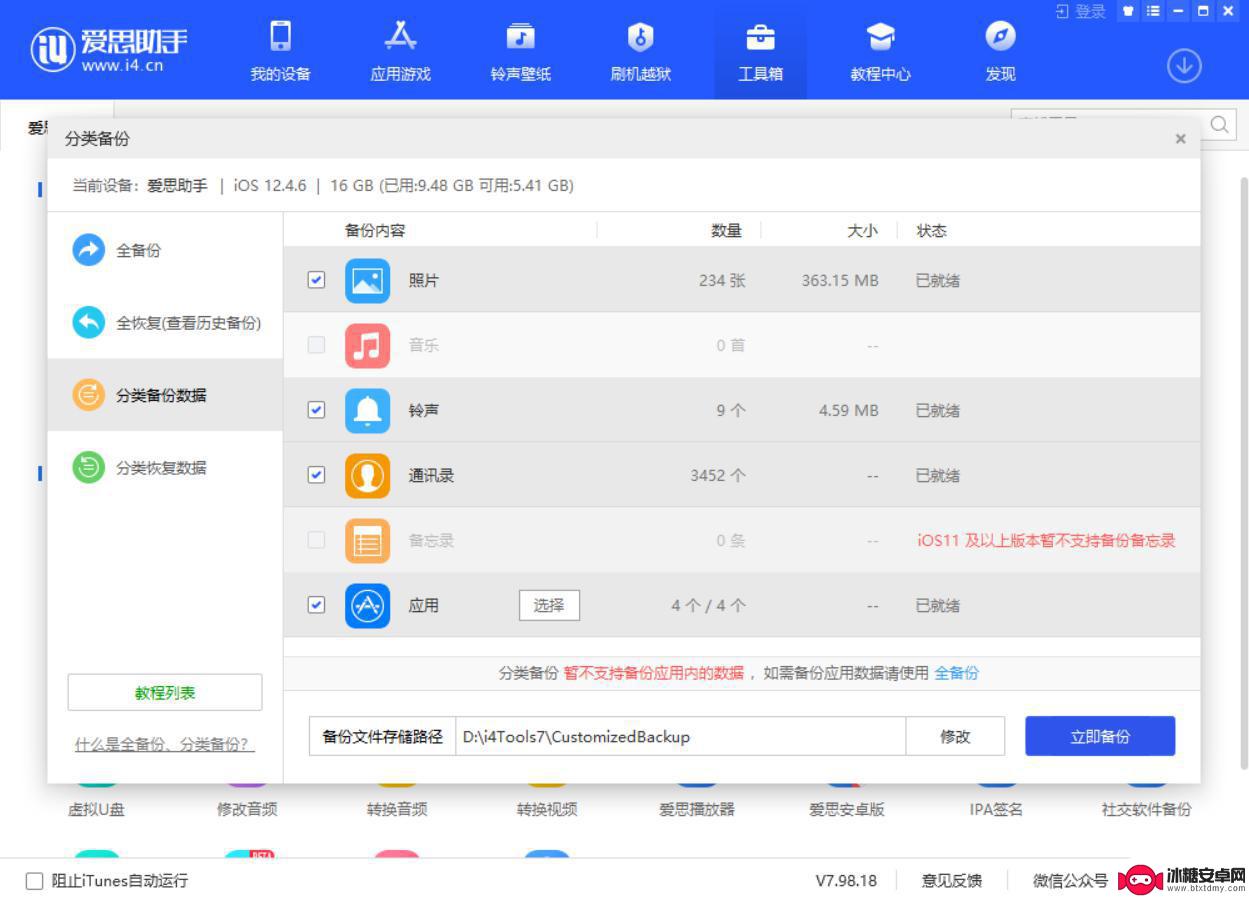Open the title bar menu list icon
1249x901 pixels.
(1153, 11)
